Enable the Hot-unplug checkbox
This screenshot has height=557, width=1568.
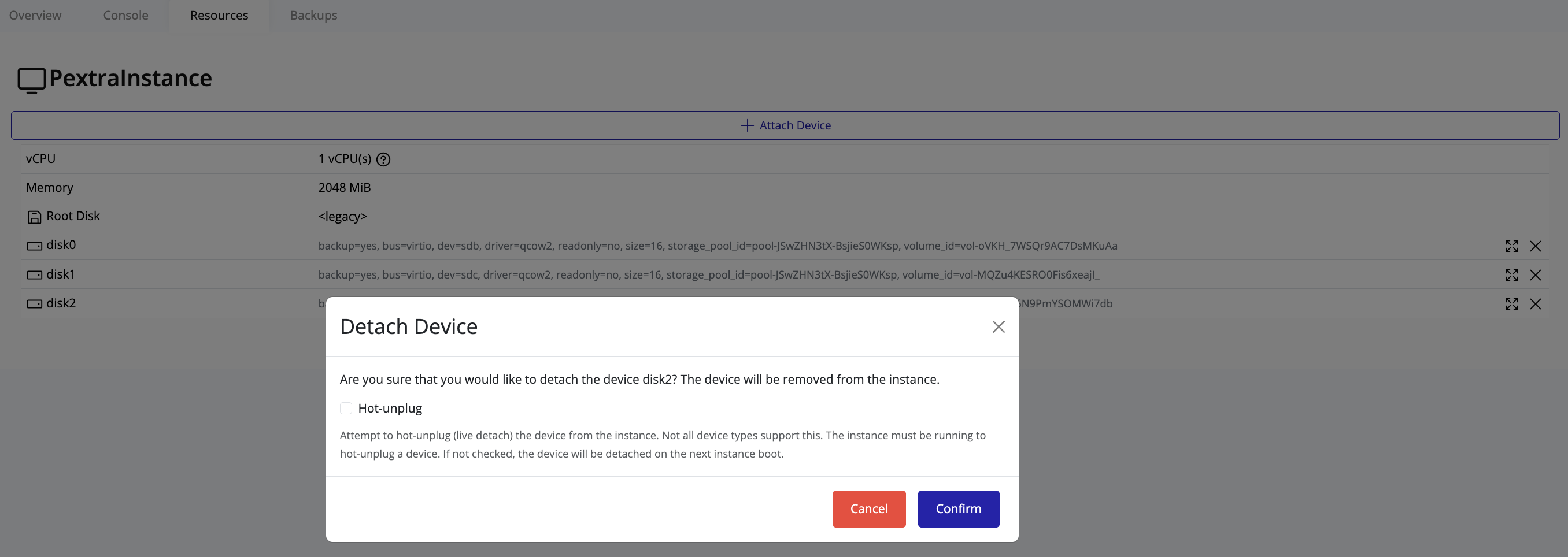click(346, 408)
